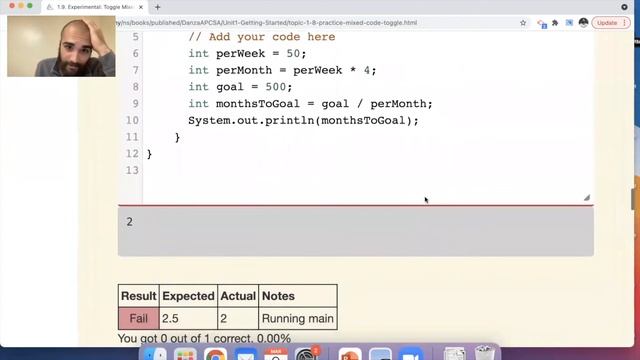This screenshot has width=640, height=360.
Task: Click line number 10 in the gutter
Action: (x=132, y=120)
